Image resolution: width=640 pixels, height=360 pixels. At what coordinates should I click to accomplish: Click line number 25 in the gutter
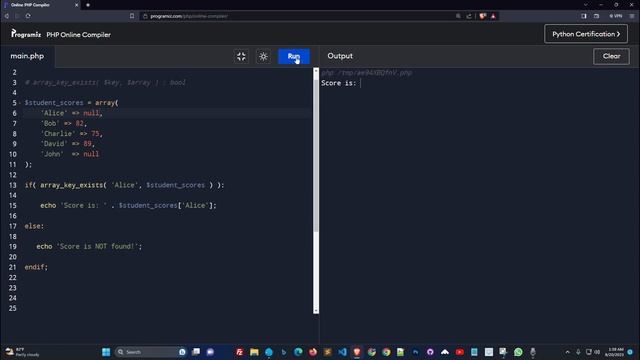coord(13,308)
